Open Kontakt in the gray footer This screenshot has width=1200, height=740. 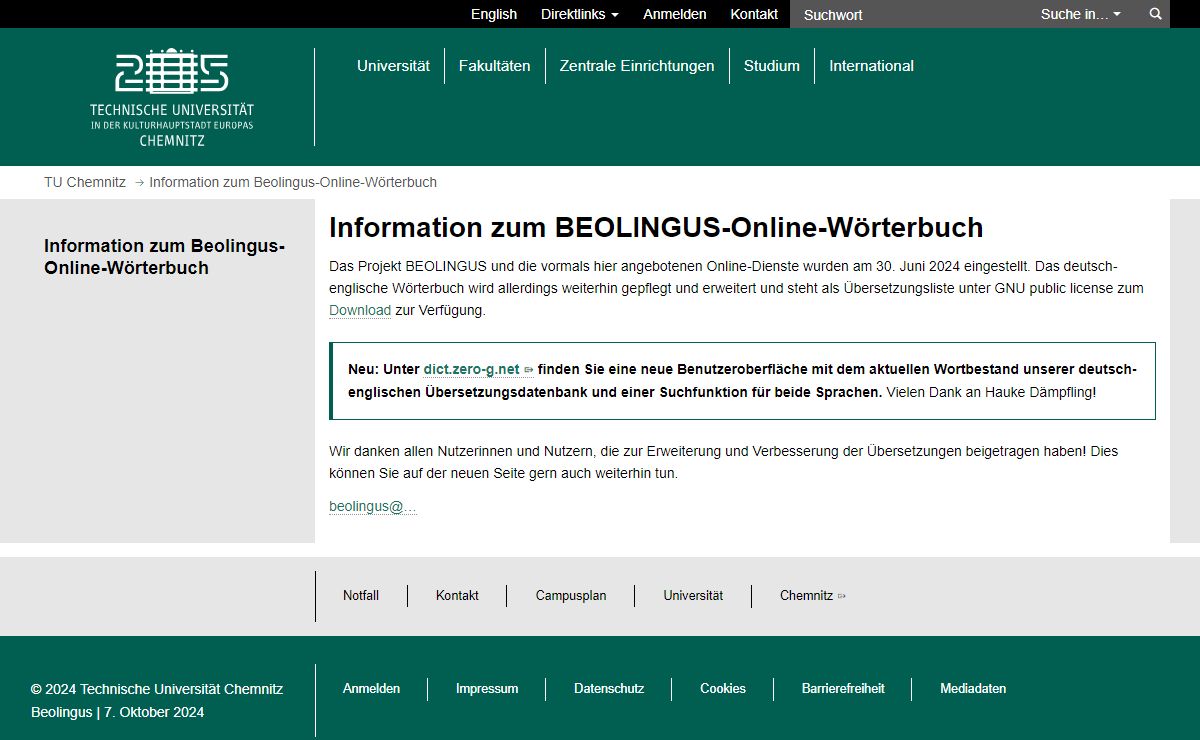coord(457,596)
